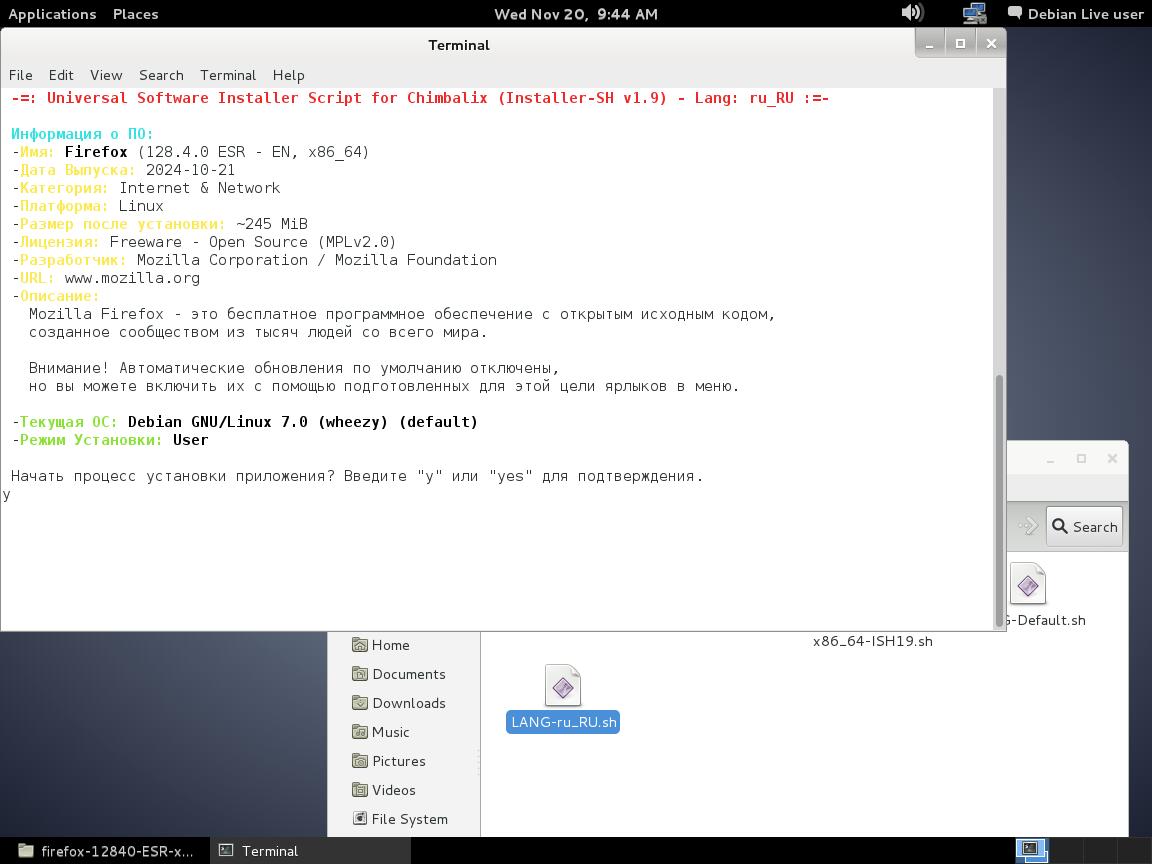Open the File menu in Terminal
The width and height of the screenshot is (1152, 864).
pyautogui.click(x=21, y=75)
